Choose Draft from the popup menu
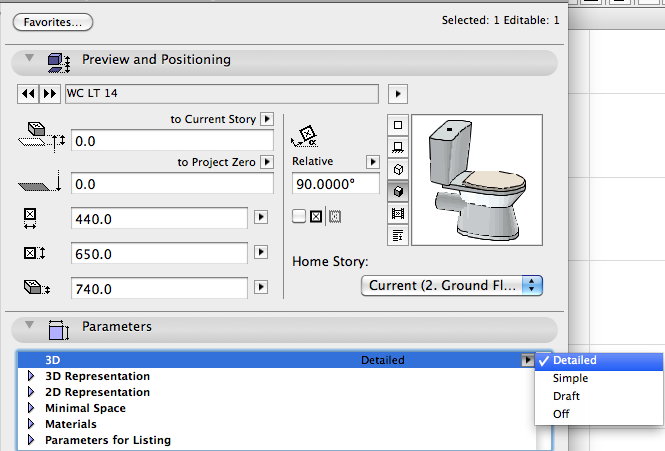 [x=599, y=396]
